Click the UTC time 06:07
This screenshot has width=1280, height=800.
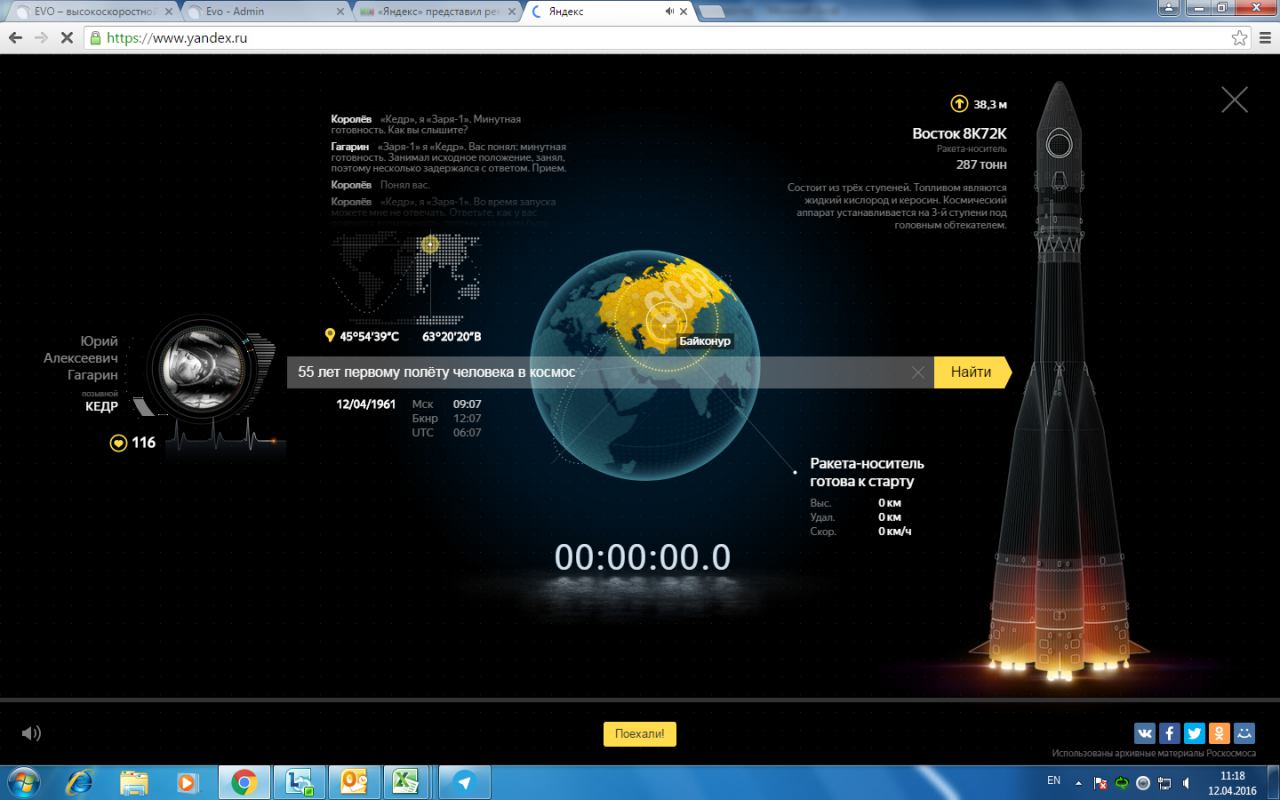pos(467,432)
